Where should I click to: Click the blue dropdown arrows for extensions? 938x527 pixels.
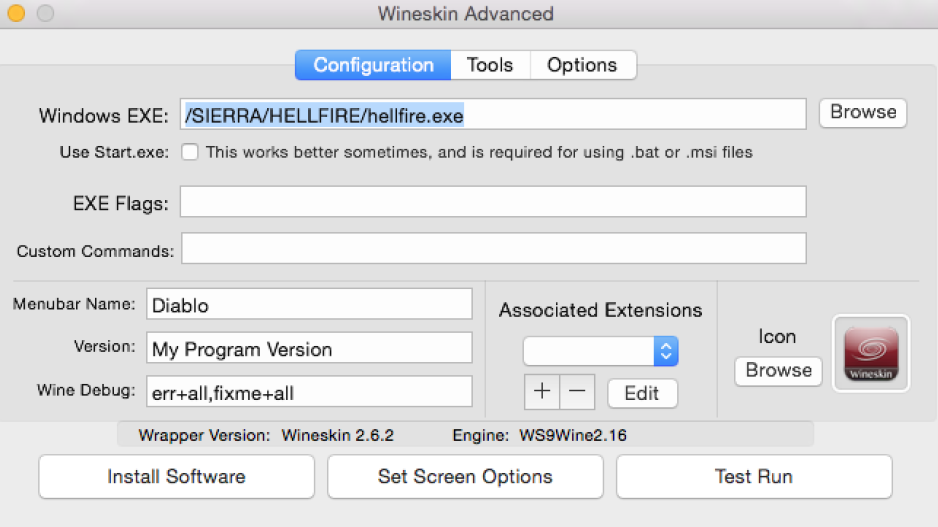(666, 351)
